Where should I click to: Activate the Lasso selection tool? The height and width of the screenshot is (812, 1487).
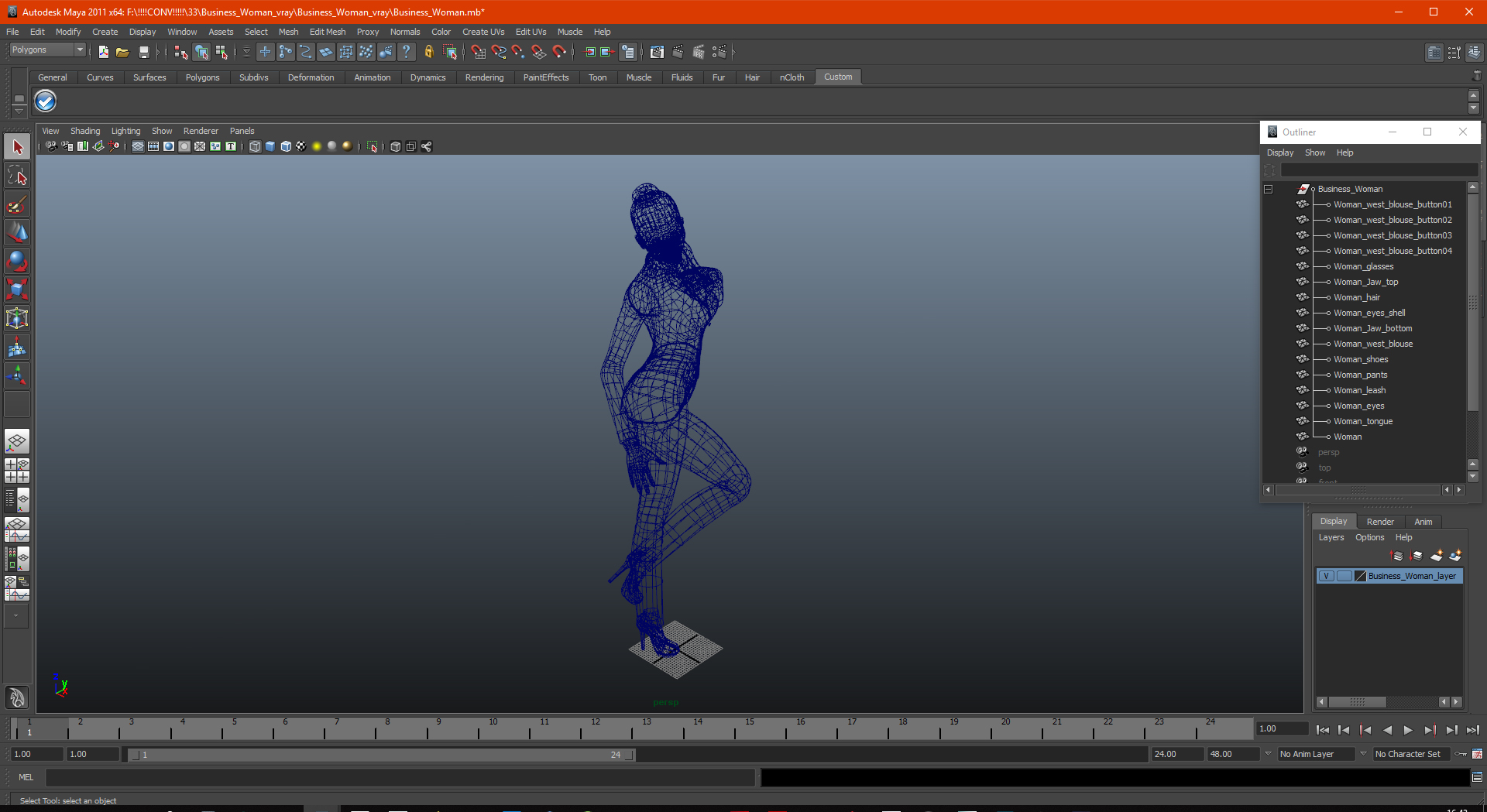pyautogui.click(x=17, y=176)
